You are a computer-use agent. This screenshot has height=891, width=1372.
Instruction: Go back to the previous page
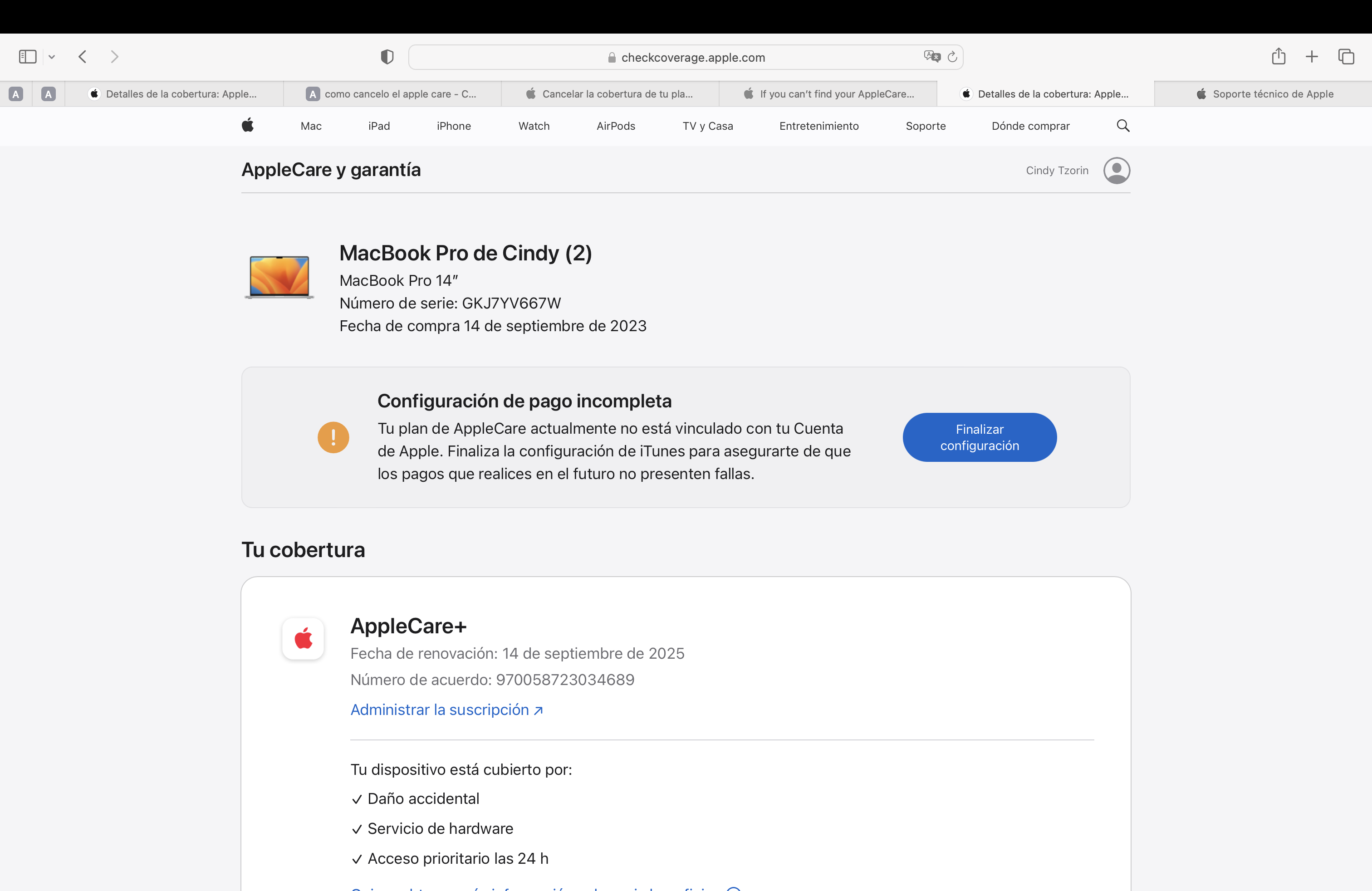tap(83, 56)
